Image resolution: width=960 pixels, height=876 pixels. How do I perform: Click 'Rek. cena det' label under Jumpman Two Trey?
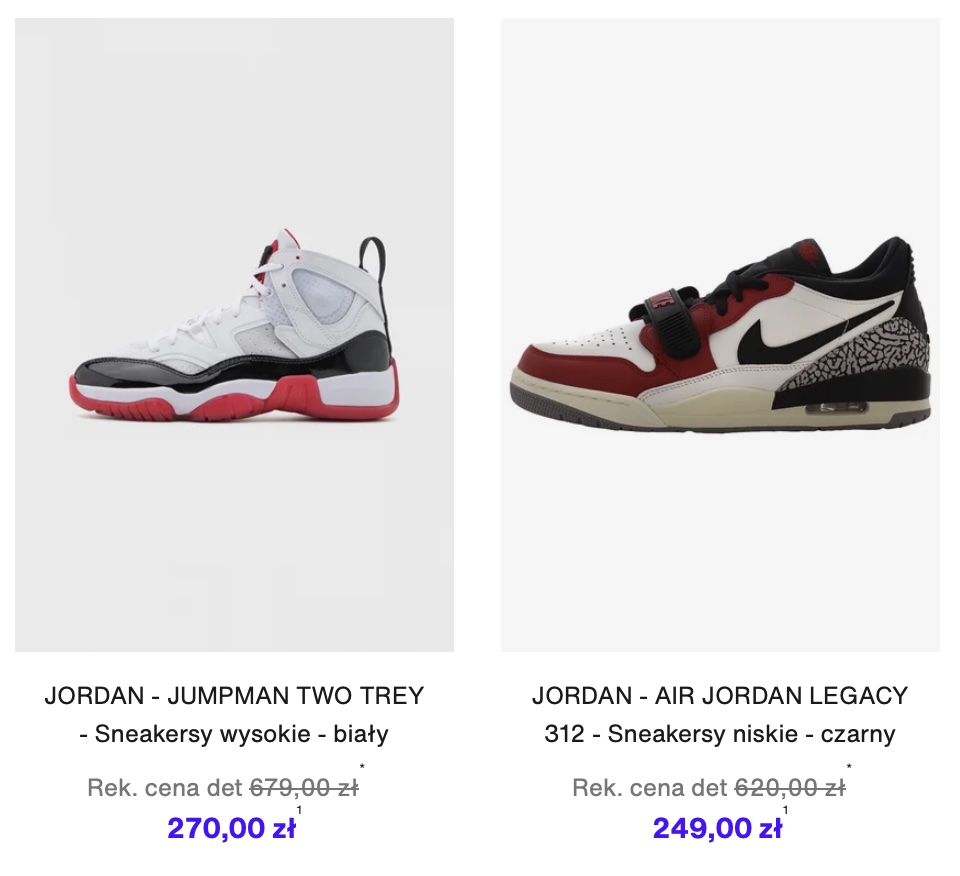[x=165, y=787]
